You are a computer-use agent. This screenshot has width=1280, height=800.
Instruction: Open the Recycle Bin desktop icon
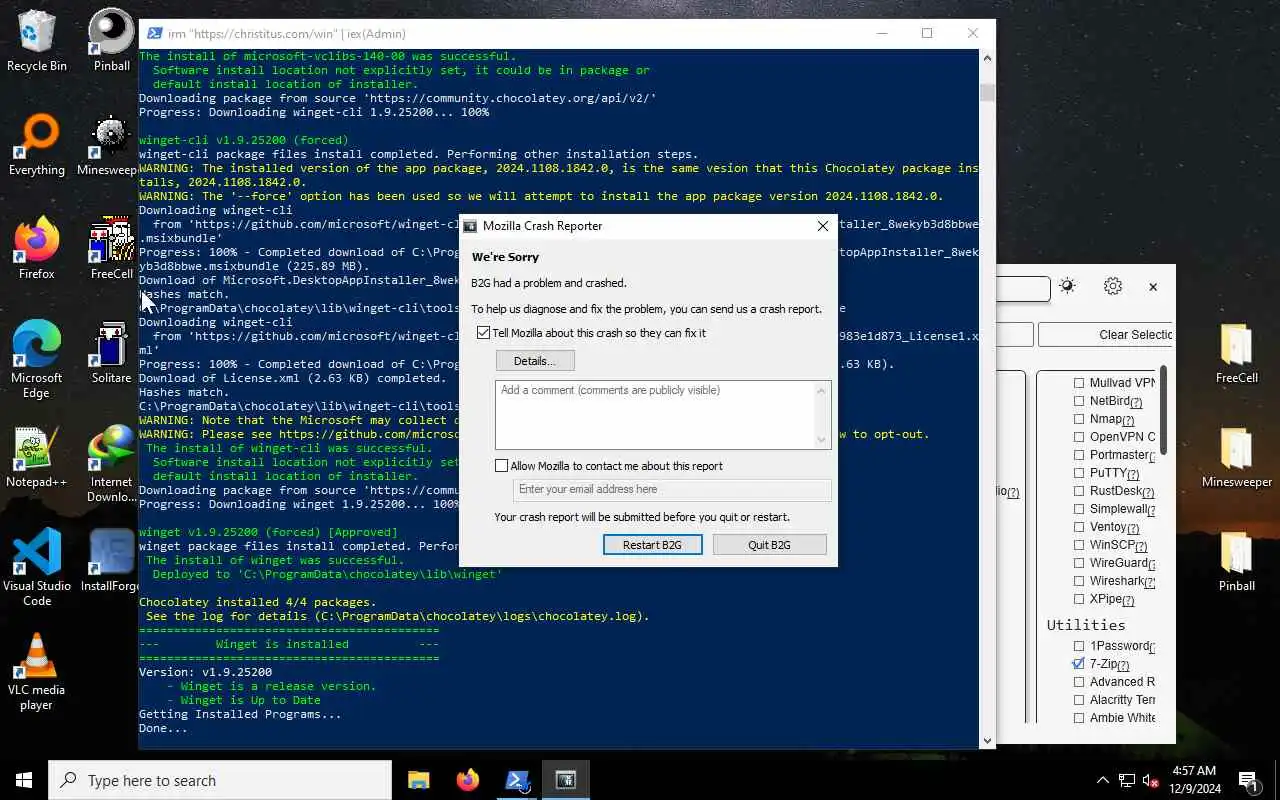click(x=37, y=40)
